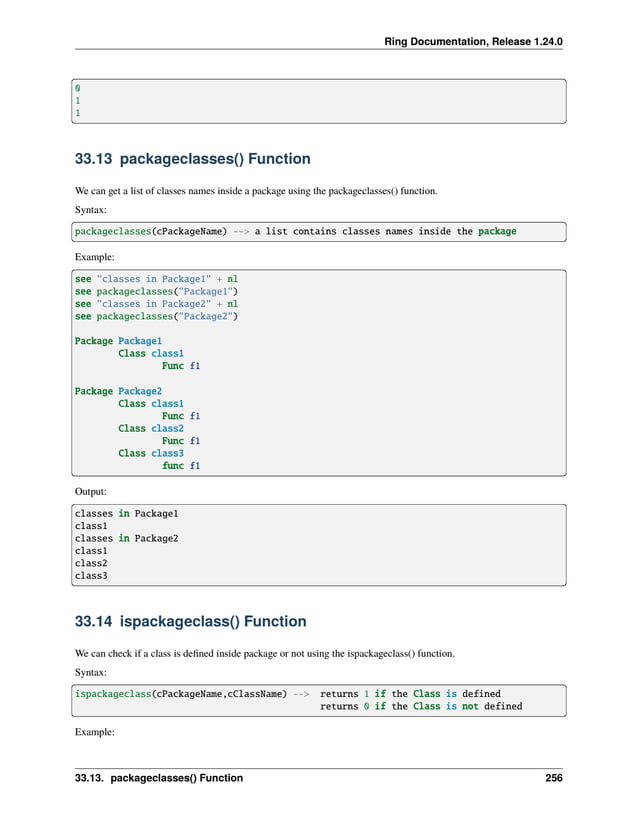Click the code line see "classes in Package2" + nl
The width and height of the screenshot is (638, 825).
[156, 304]
